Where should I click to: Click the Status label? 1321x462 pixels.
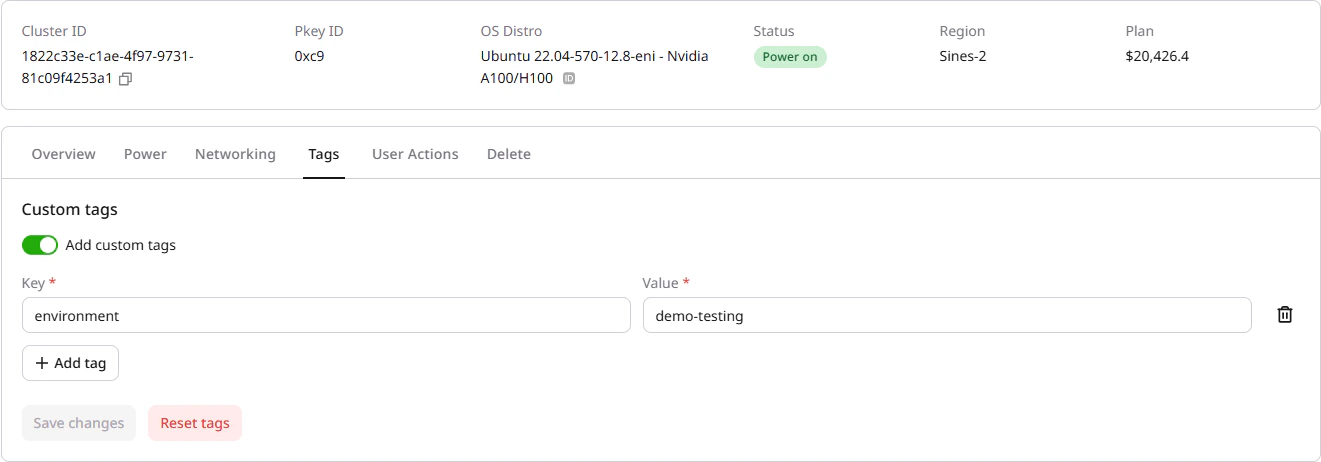[x=774, y=31]
